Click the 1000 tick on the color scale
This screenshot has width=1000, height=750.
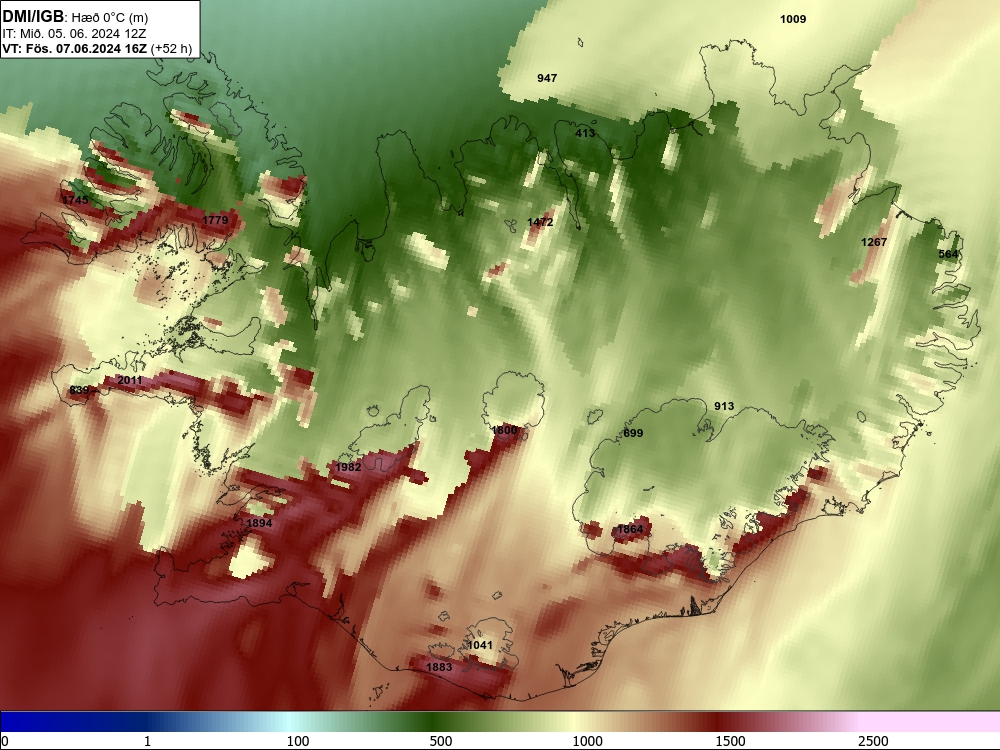point(587,741)
